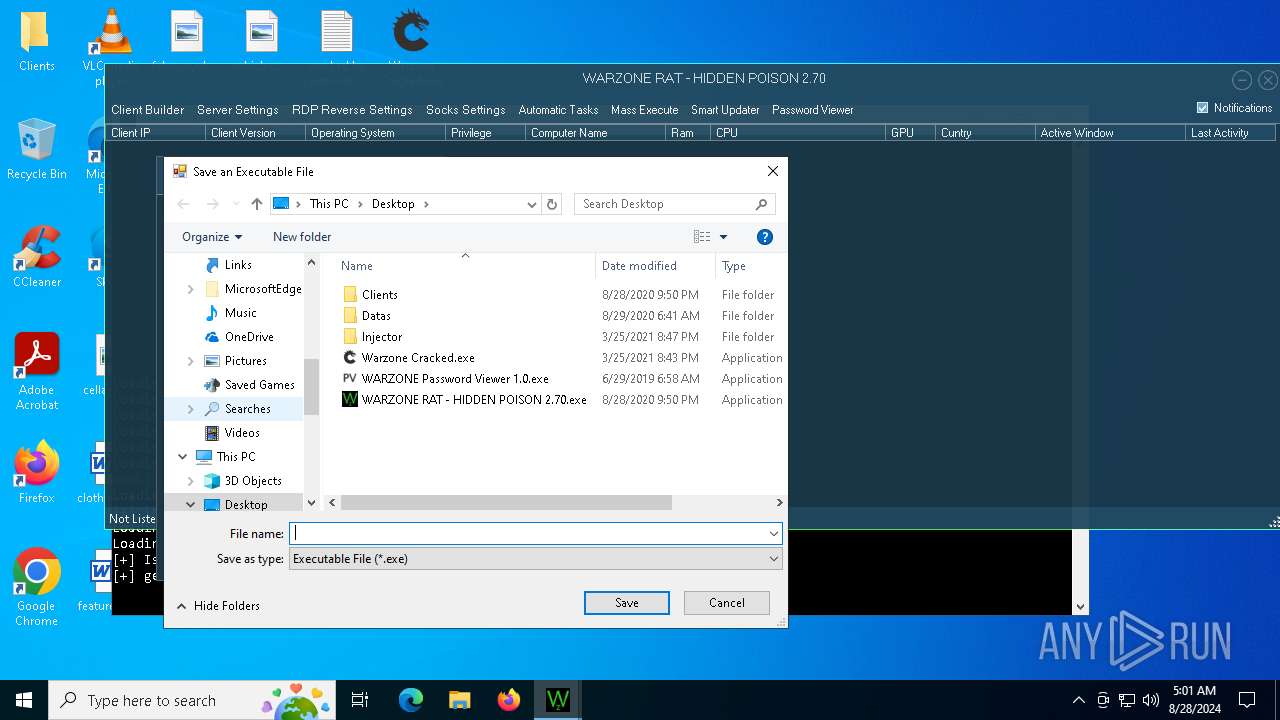Click the Cancel button
The image size is (1280, 720).
pyautogui.click(x=727, y=603)
